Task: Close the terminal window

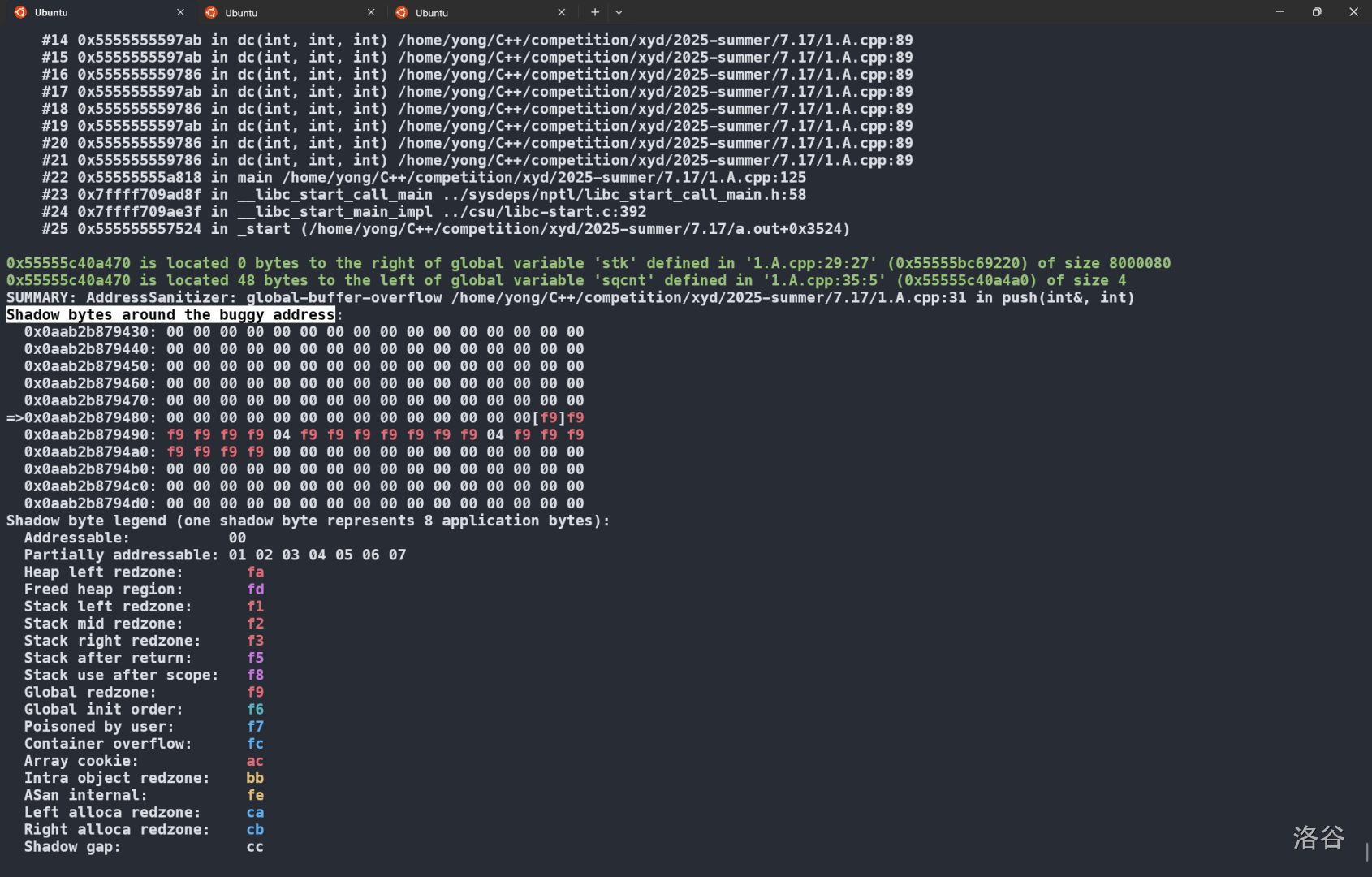Action: tap(1353, 12)
